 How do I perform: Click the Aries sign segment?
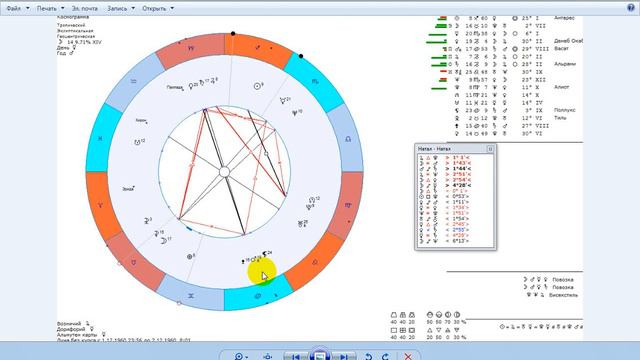(x=100, y=205)
